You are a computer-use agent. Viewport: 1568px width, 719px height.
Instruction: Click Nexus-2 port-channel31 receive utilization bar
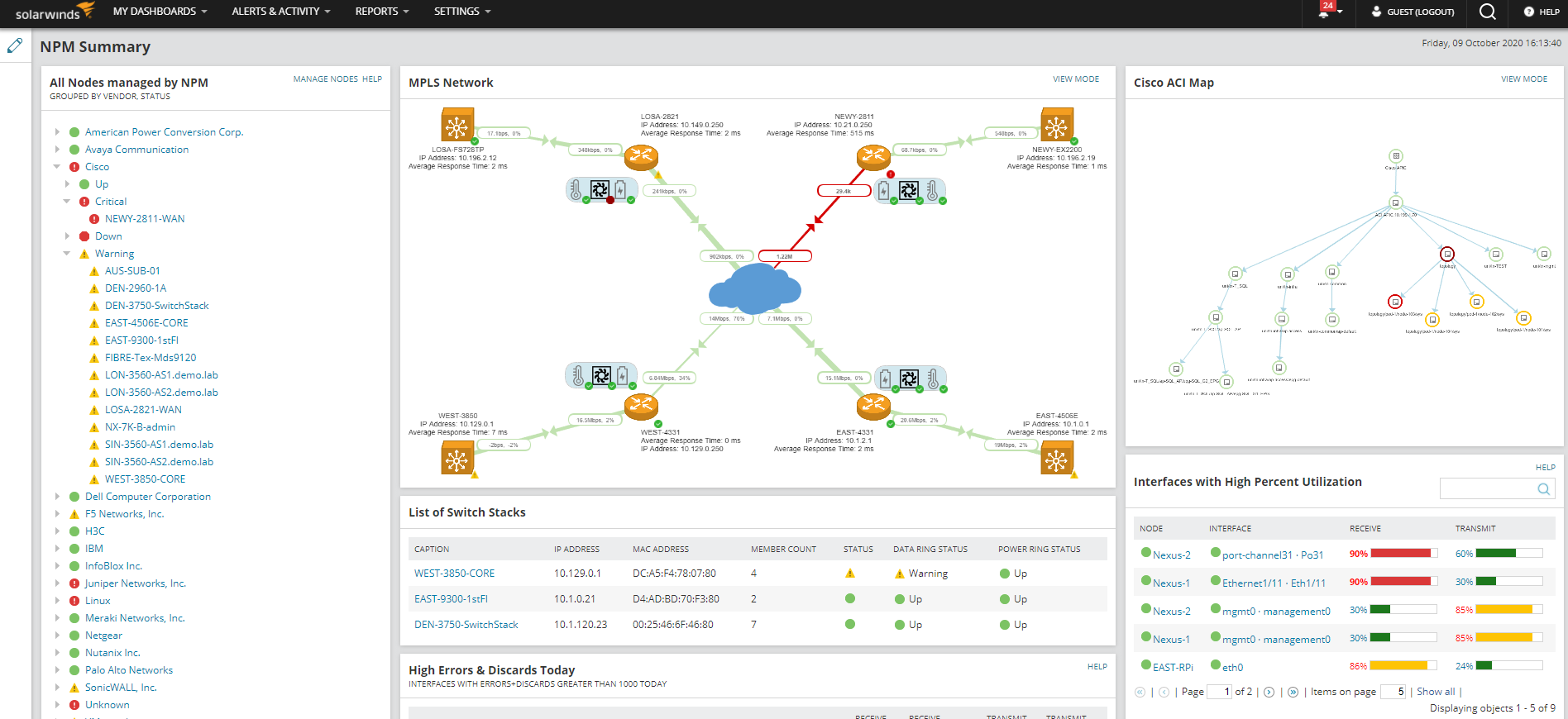point(1403,554)
